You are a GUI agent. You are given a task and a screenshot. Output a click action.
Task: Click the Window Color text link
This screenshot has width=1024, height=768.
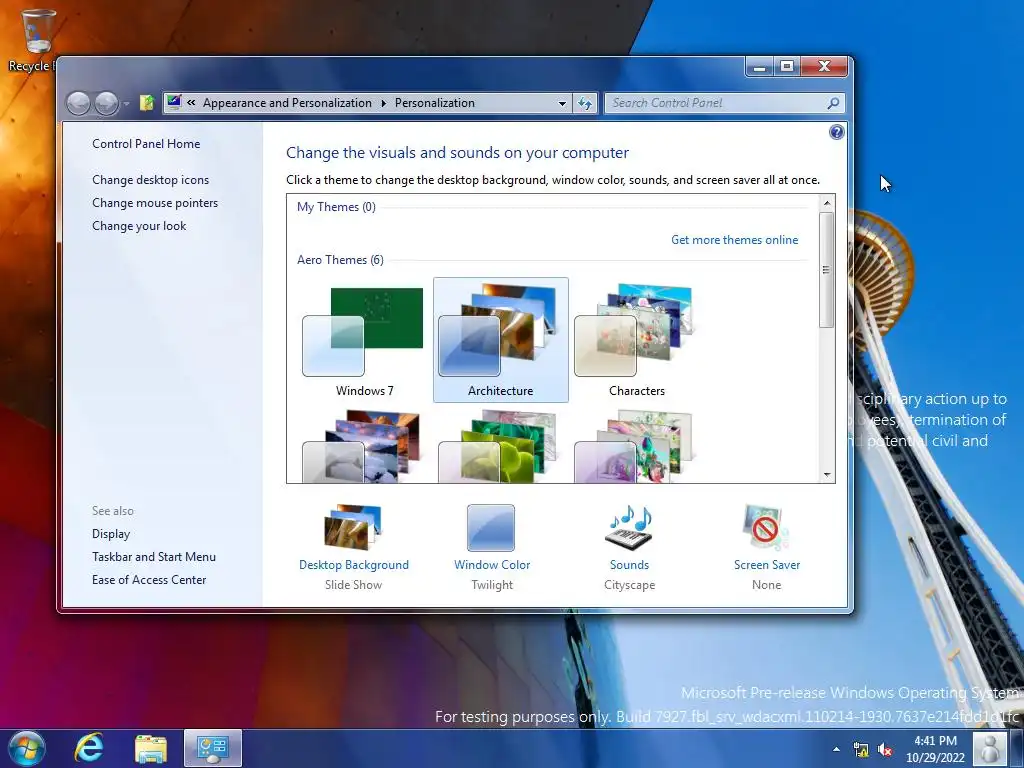coord(492,565)
